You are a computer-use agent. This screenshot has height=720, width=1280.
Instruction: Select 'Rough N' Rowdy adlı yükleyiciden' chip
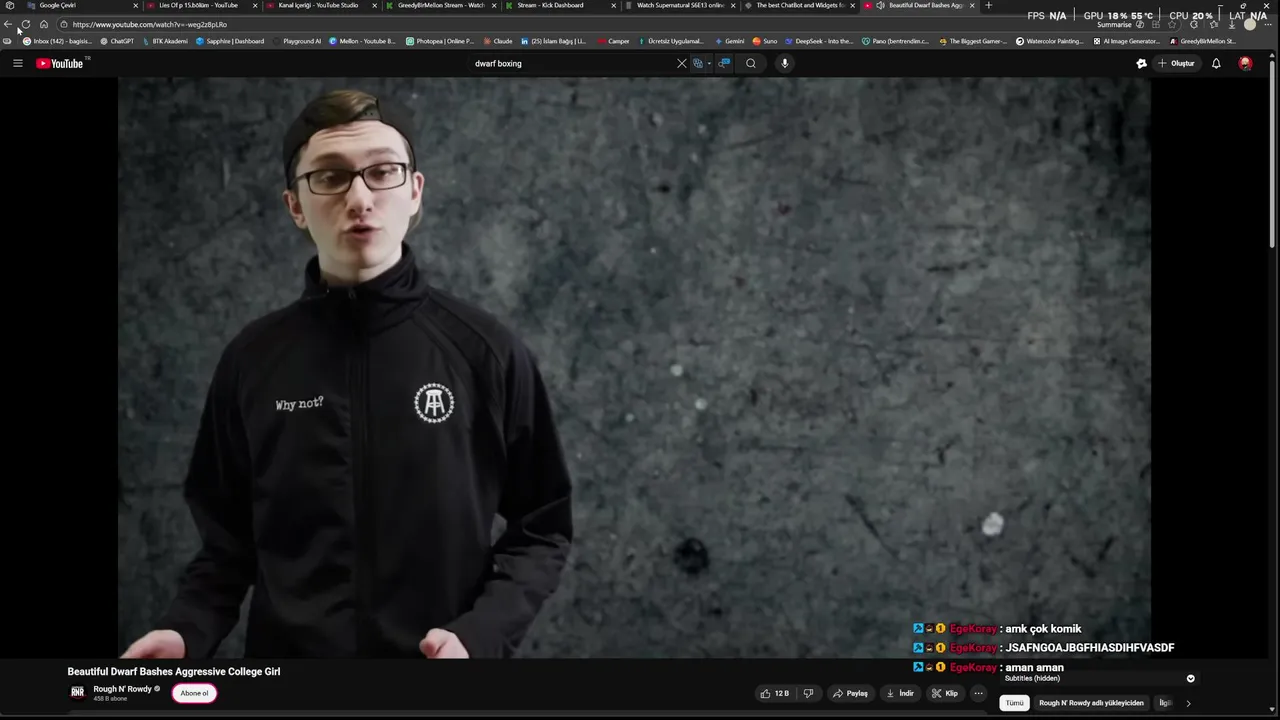click(x=1091, y=703)
